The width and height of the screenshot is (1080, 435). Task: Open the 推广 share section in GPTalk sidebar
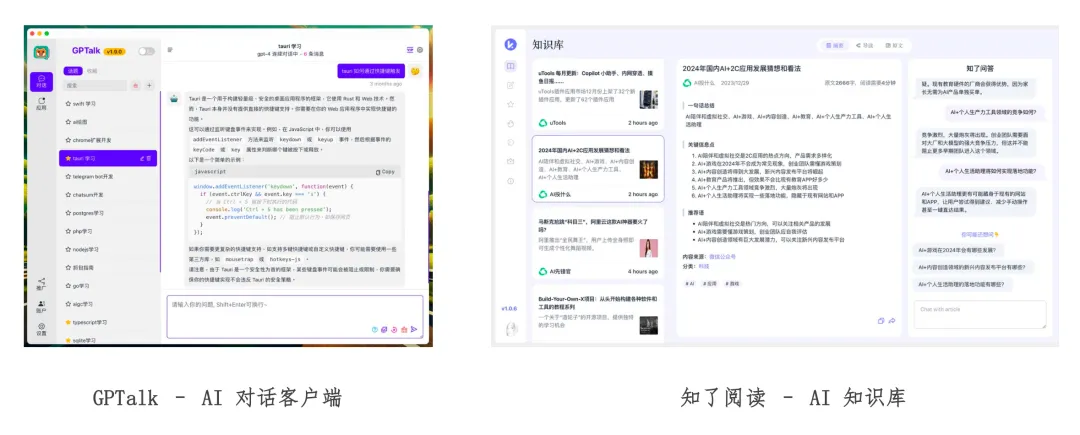41,284
